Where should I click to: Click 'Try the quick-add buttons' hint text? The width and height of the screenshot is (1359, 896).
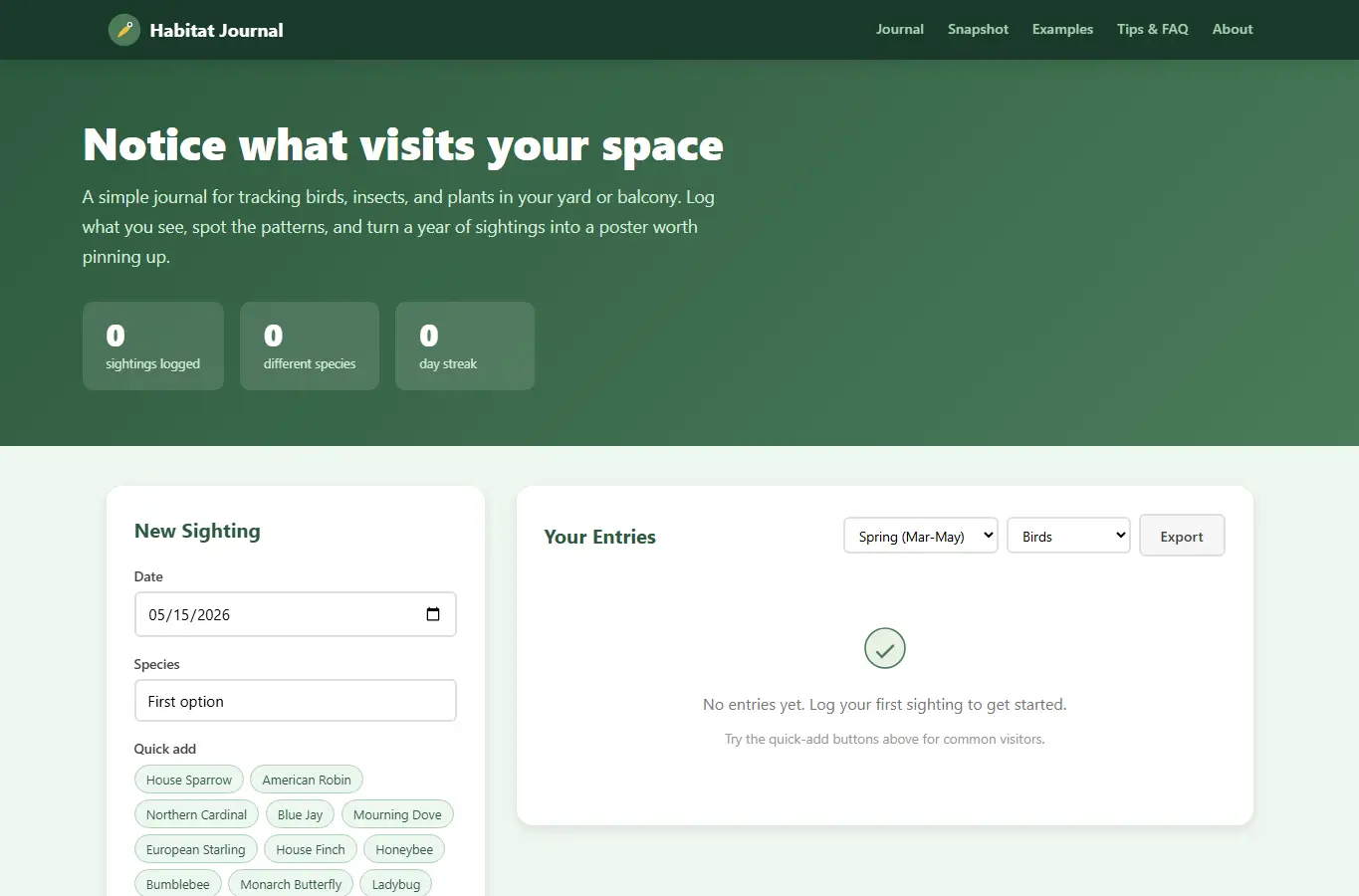click(x=885, y=739)
